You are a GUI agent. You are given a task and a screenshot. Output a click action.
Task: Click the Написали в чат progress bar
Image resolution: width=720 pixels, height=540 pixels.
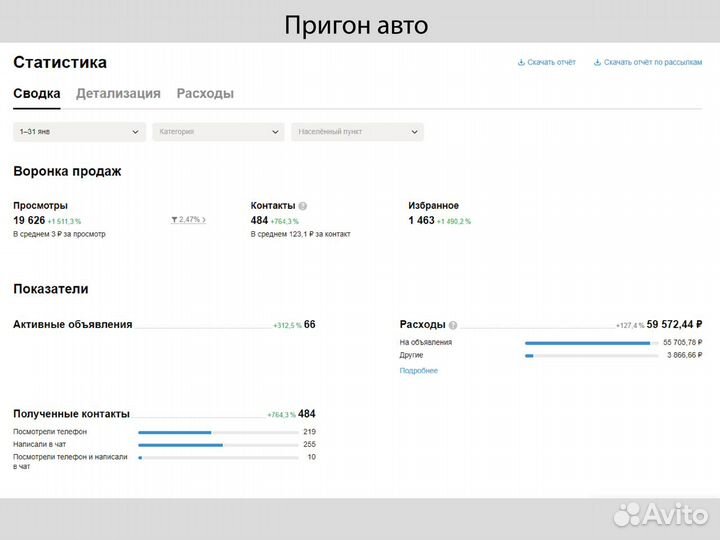[x=218, y=445]
